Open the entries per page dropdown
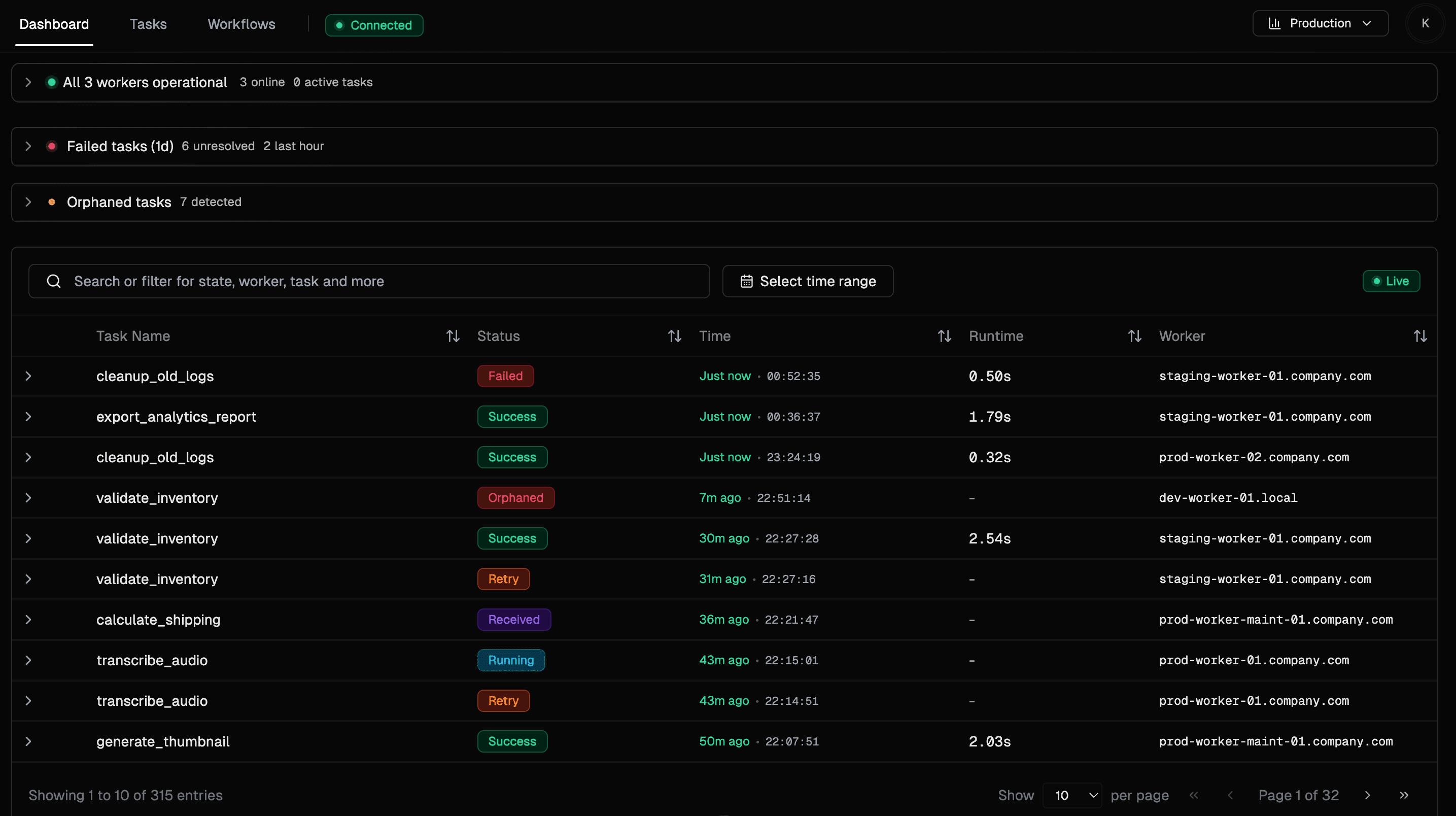 (x=1071, y=795)
